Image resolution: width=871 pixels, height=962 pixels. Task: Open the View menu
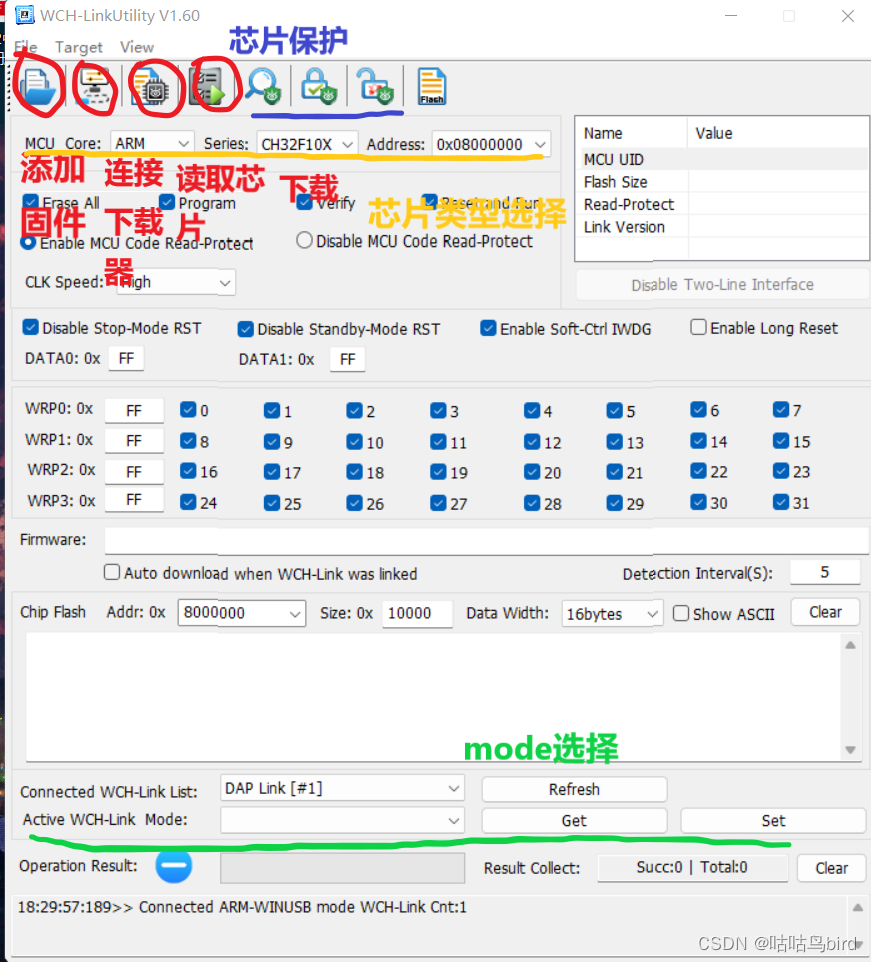coord(137,47)
